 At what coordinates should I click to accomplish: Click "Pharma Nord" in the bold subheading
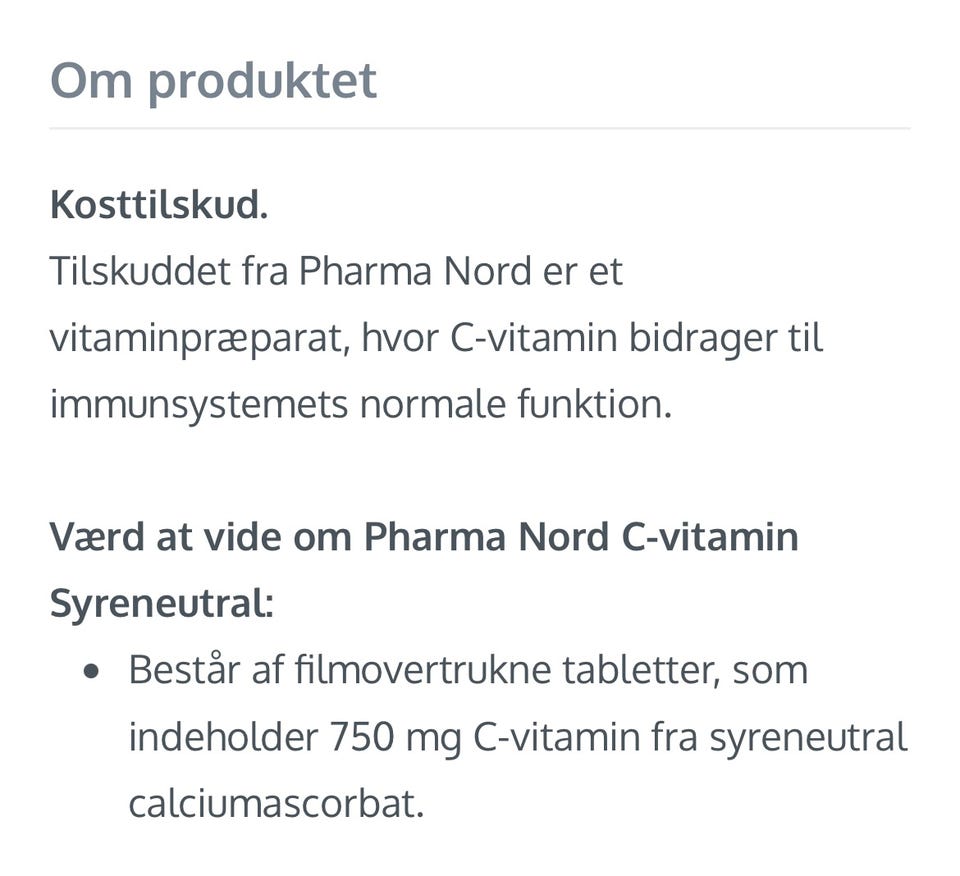486,537
